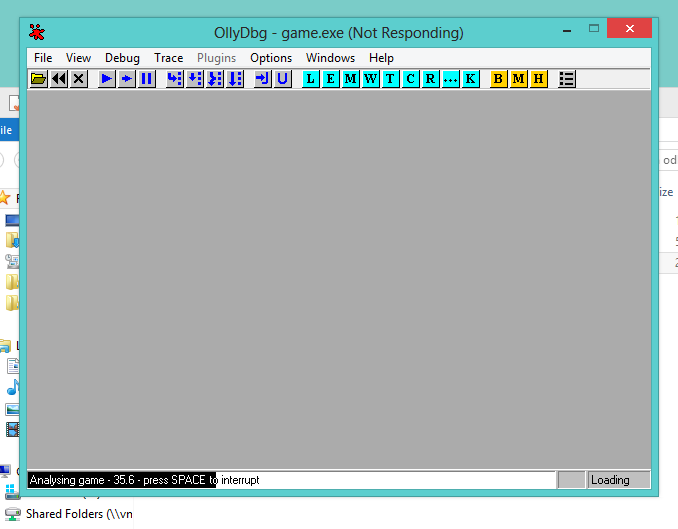Show CPU window with C icon
Viewport: 678px width, 529px height.
[x=410, y=79]
